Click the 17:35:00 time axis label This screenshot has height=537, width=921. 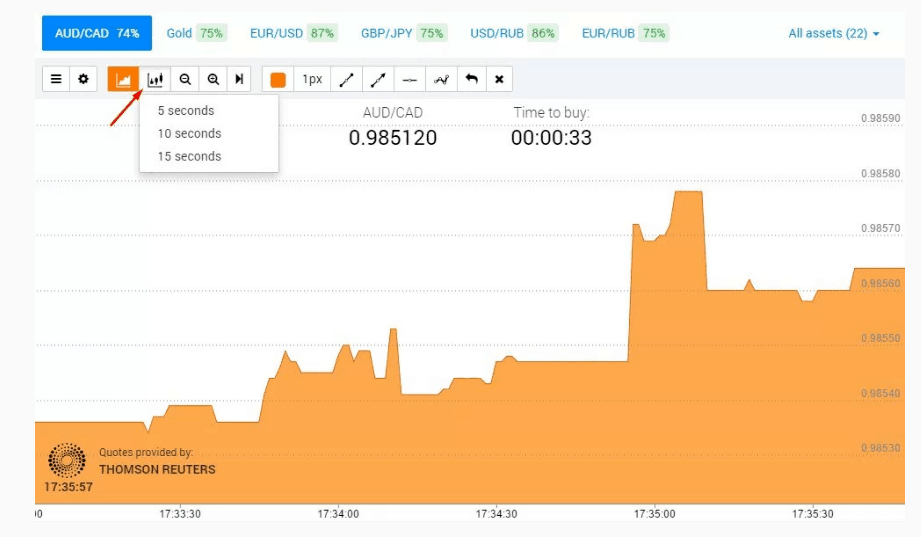point(654,513)
